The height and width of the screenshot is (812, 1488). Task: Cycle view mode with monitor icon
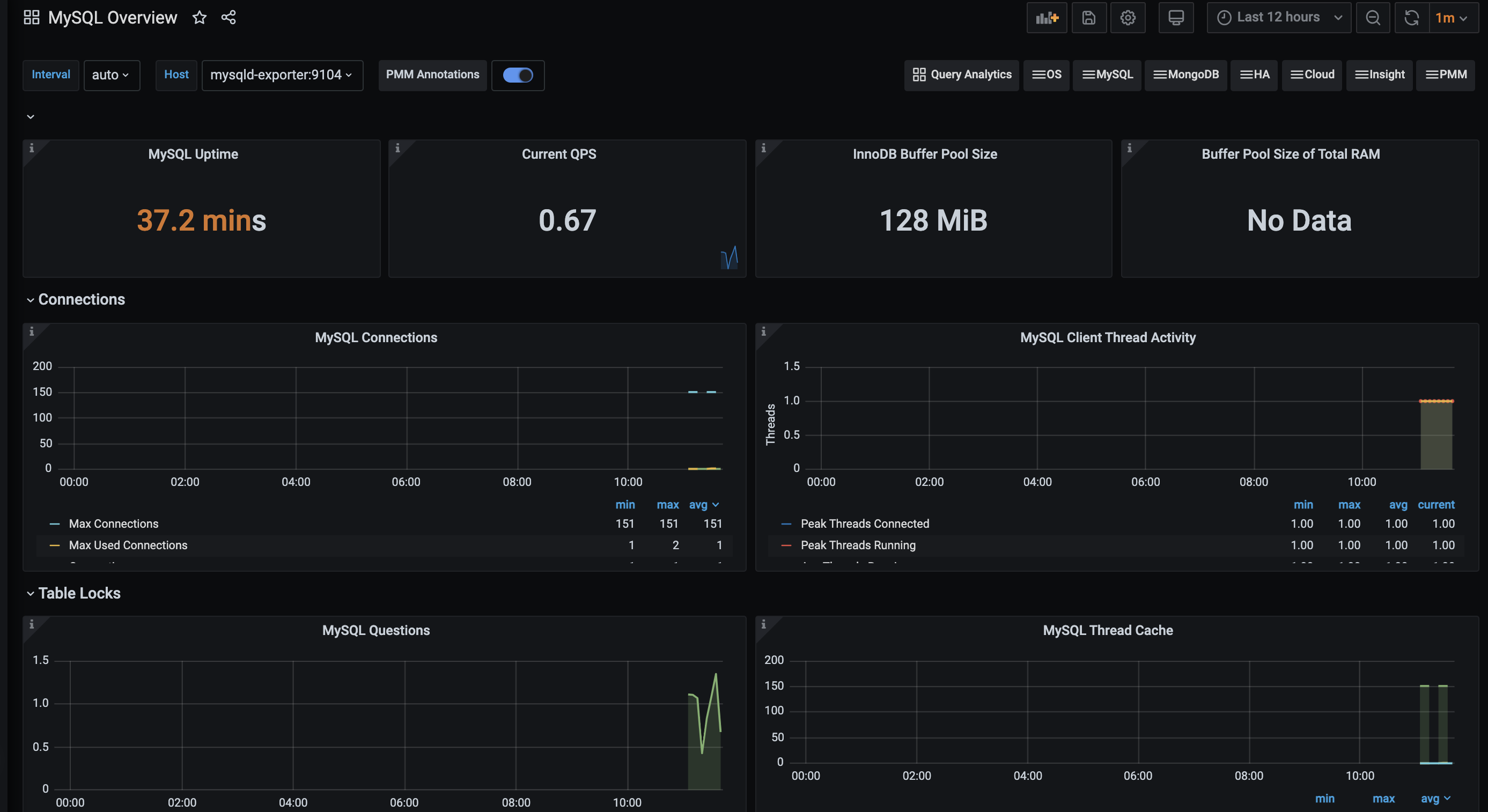click(1176, 18)
